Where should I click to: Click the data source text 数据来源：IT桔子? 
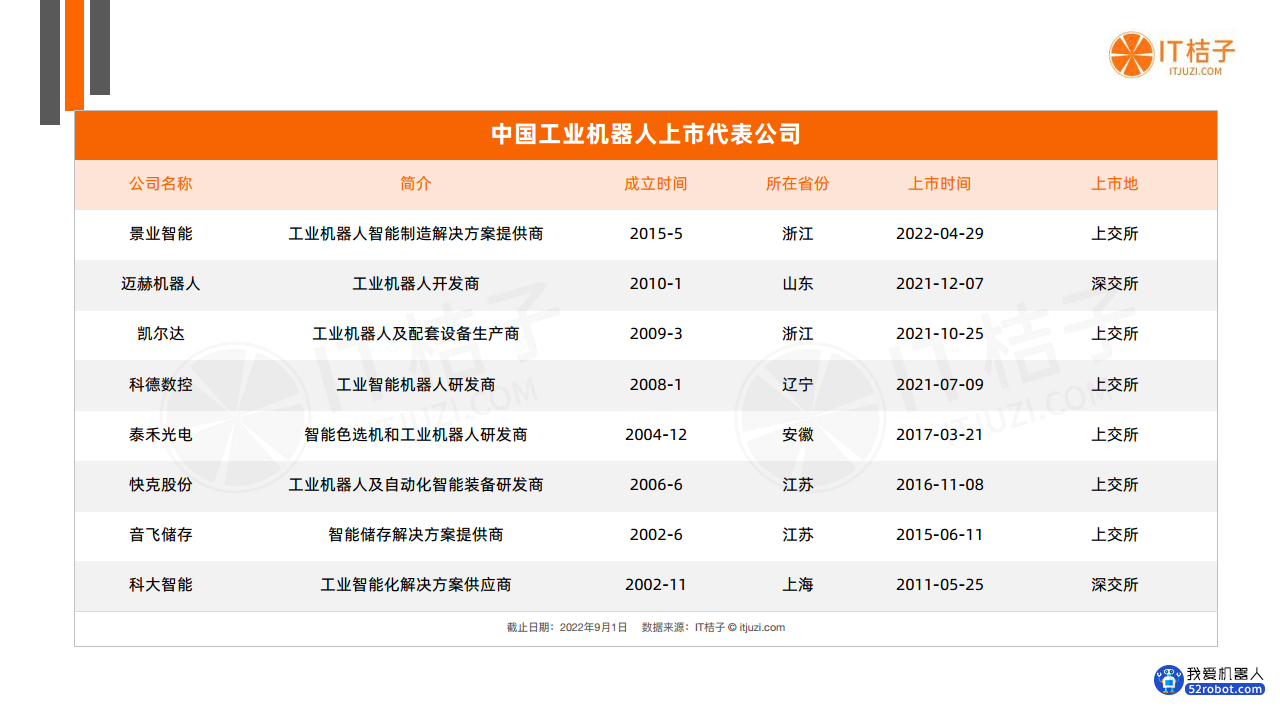tap(683, 628)
